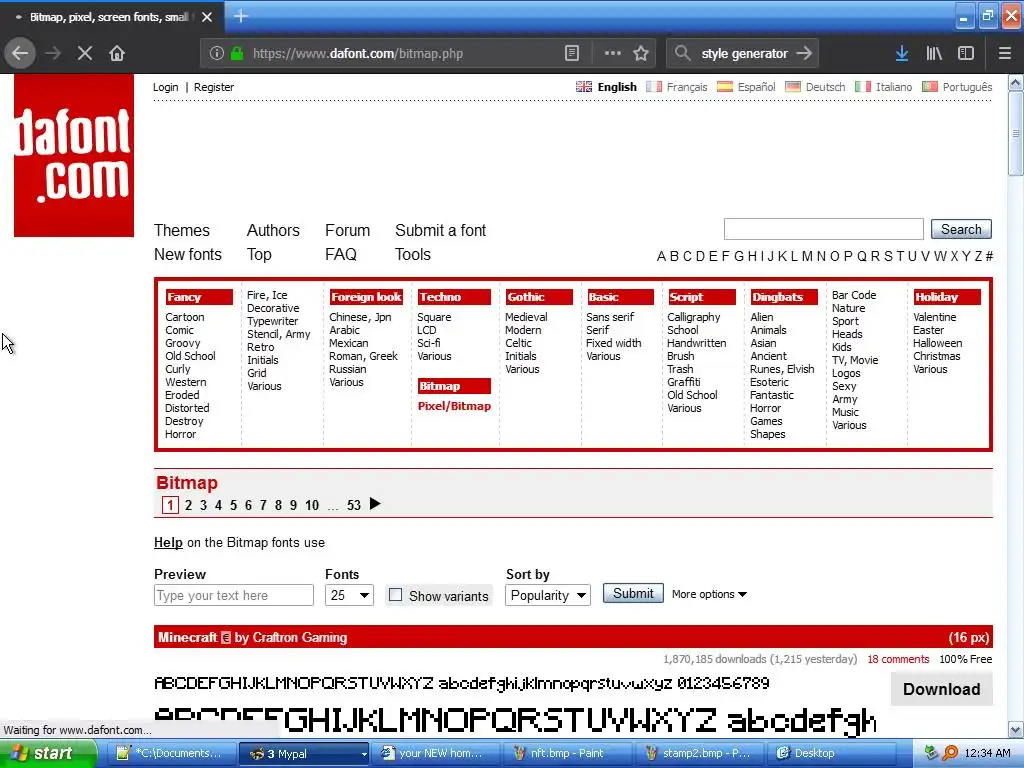The height and width of the screenshot is (768, 1024).
Task: Open the Halloween subcategory
Action: coord(937,344)
